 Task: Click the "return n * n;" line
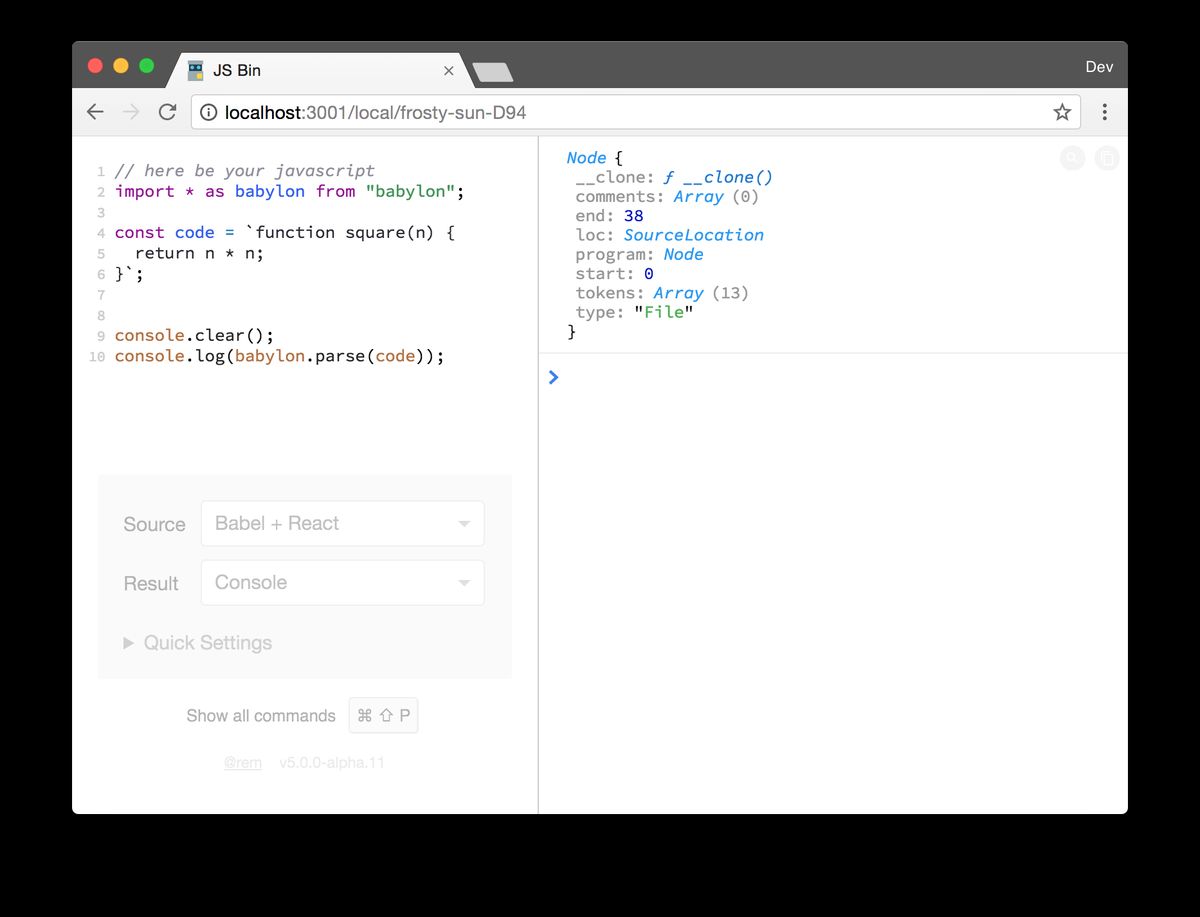(200, 253)
